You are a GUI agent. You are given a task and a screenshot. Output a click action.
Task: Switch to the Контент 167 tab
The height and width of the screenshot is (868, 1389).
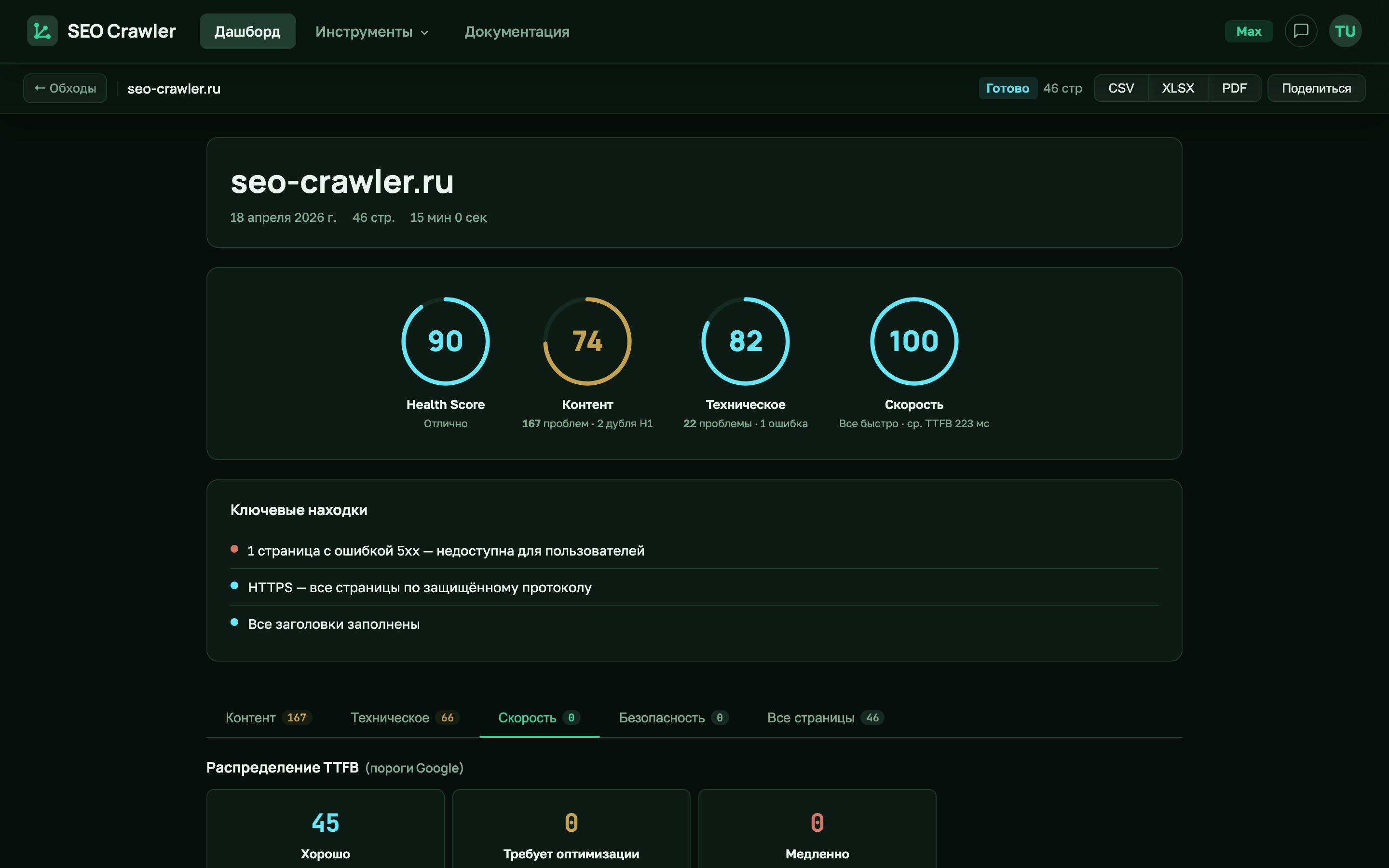[269, 718]
